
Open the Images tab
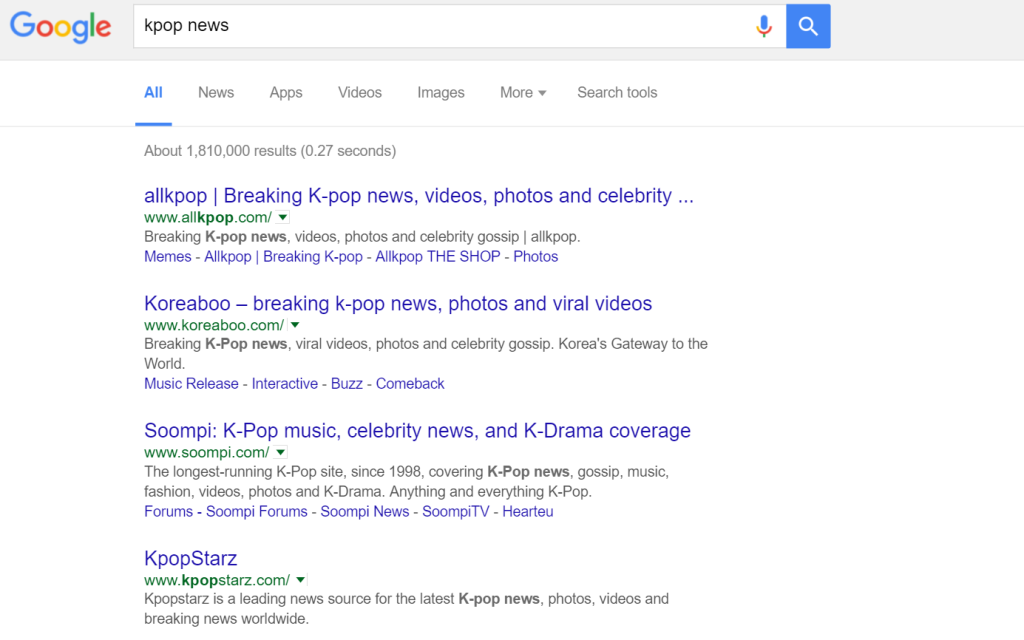[x=441, y=93]
